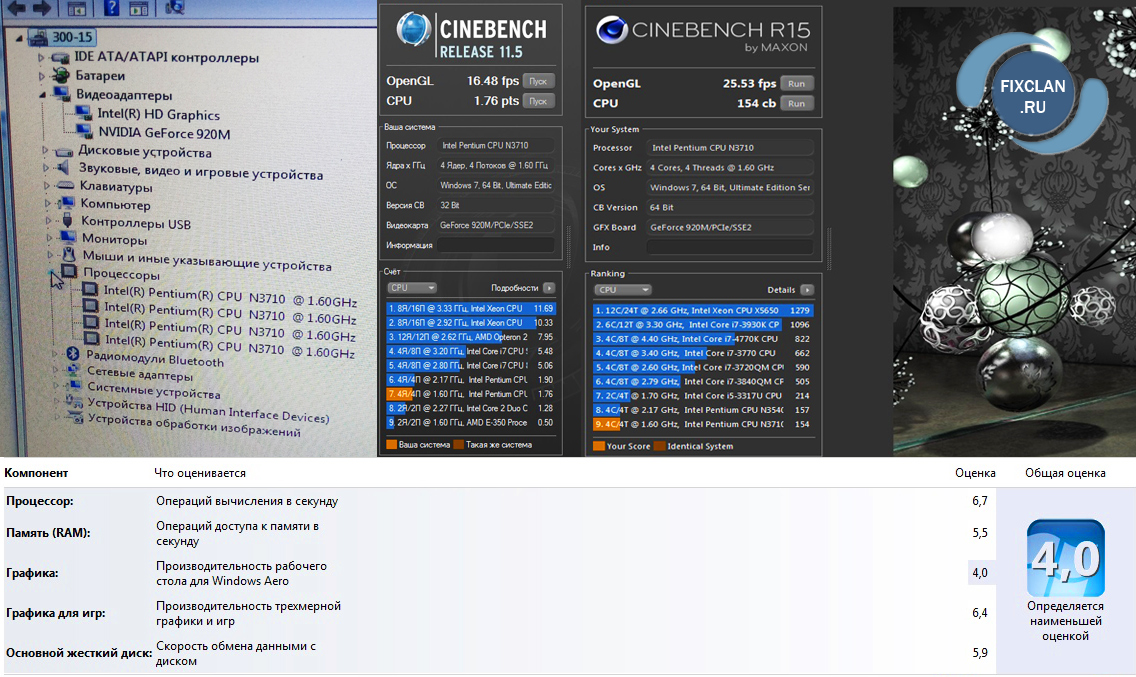Collapse the Видеоадаптеры node
The image size is (1136, 677).
point(43,94)
